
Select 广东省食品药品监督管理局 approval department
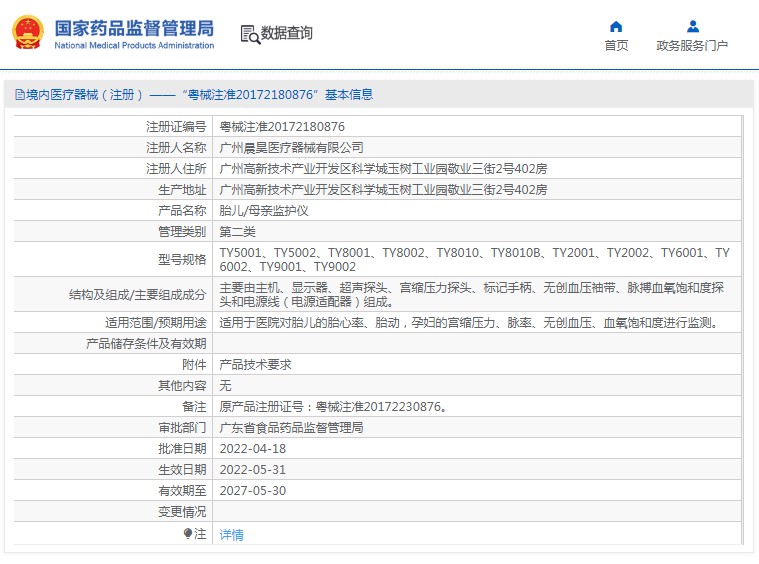pos(291,427)
